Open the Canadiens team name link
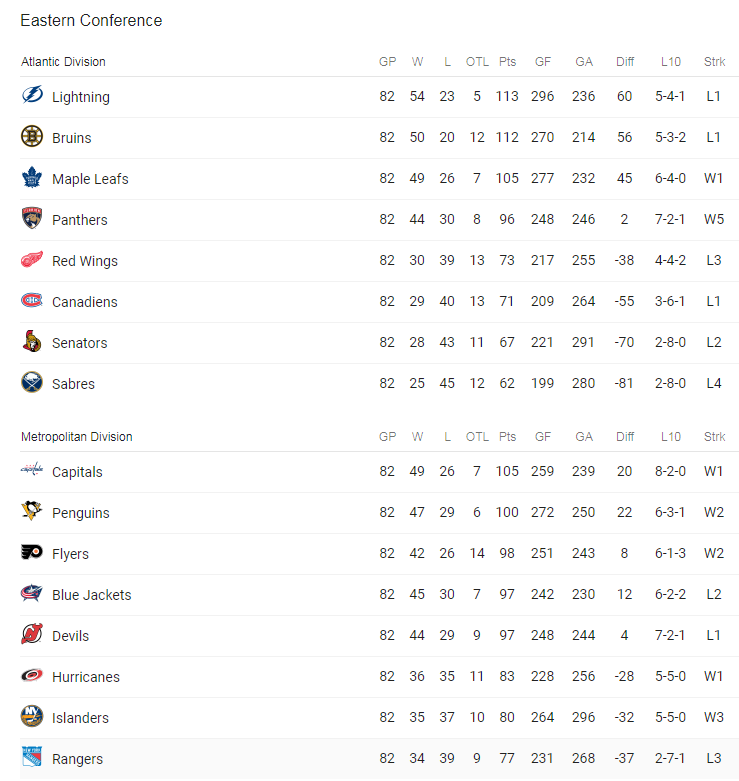Screen dimensions: 739x781 coord(85,302)
